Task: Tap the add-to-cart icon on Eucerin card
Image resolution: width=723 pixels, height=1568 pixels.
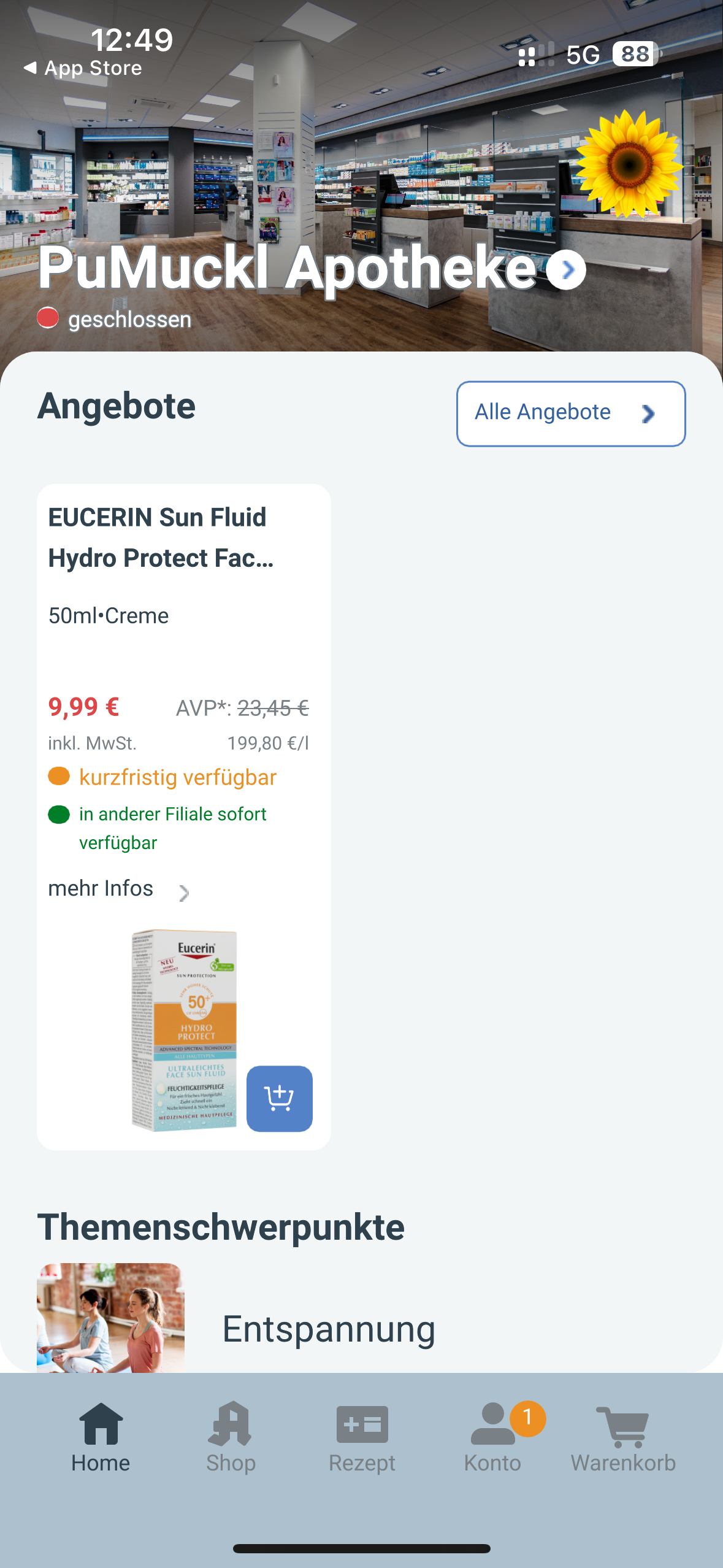Action: tap(279, 1098)
